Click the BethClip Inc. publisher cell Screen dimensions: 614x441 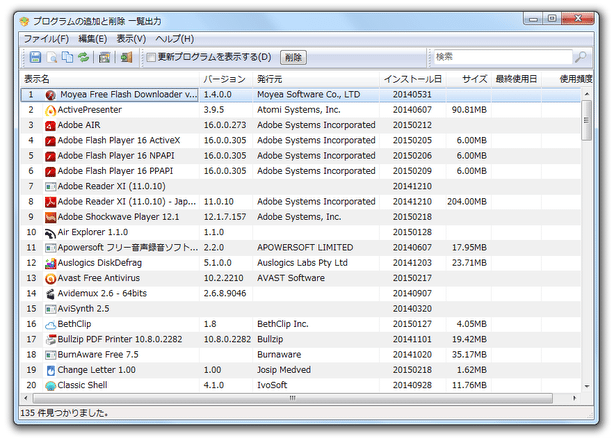[x=283, y=324]
